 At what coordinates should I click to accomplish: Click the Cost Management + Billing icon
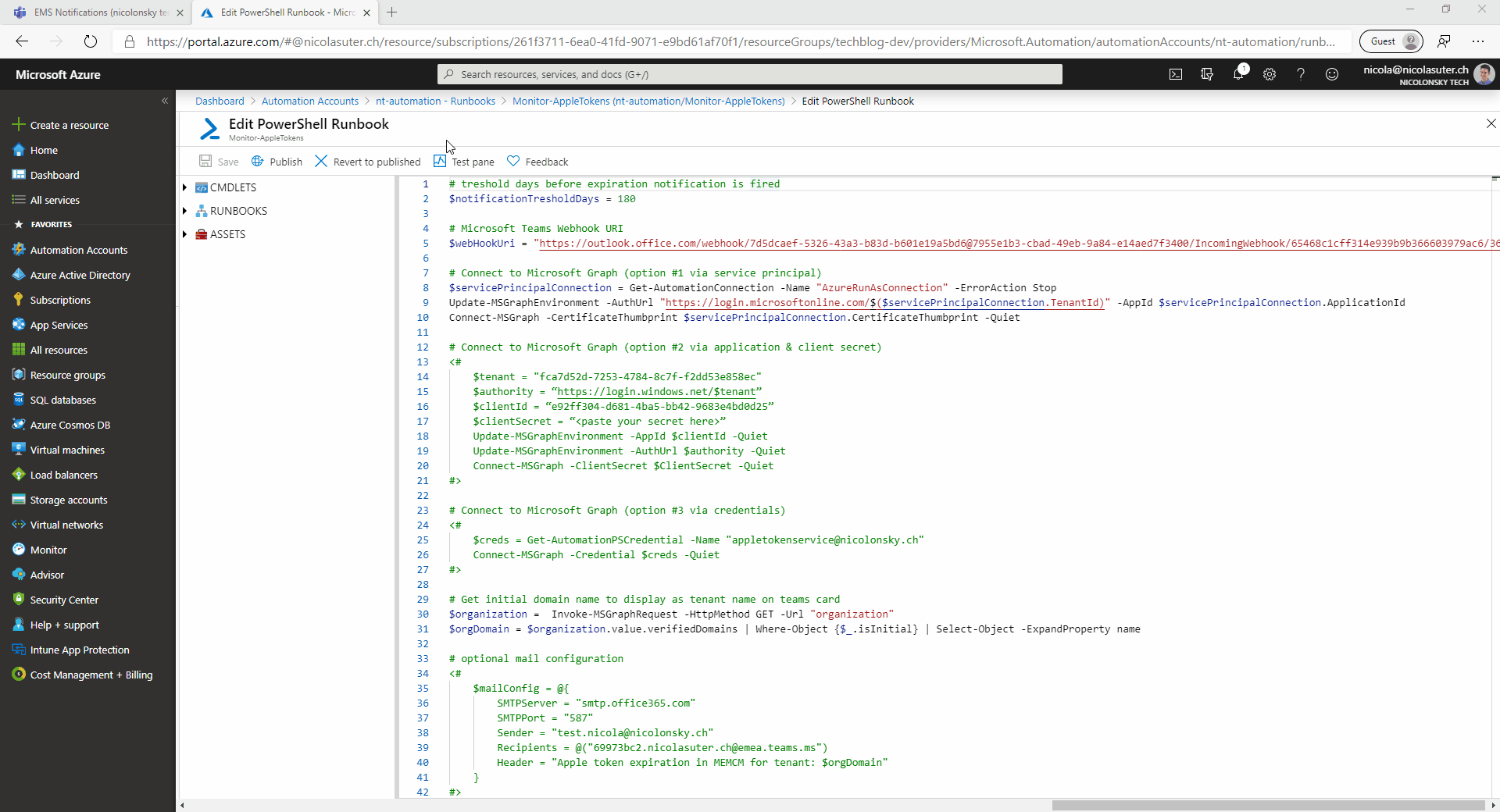[19, 675]
